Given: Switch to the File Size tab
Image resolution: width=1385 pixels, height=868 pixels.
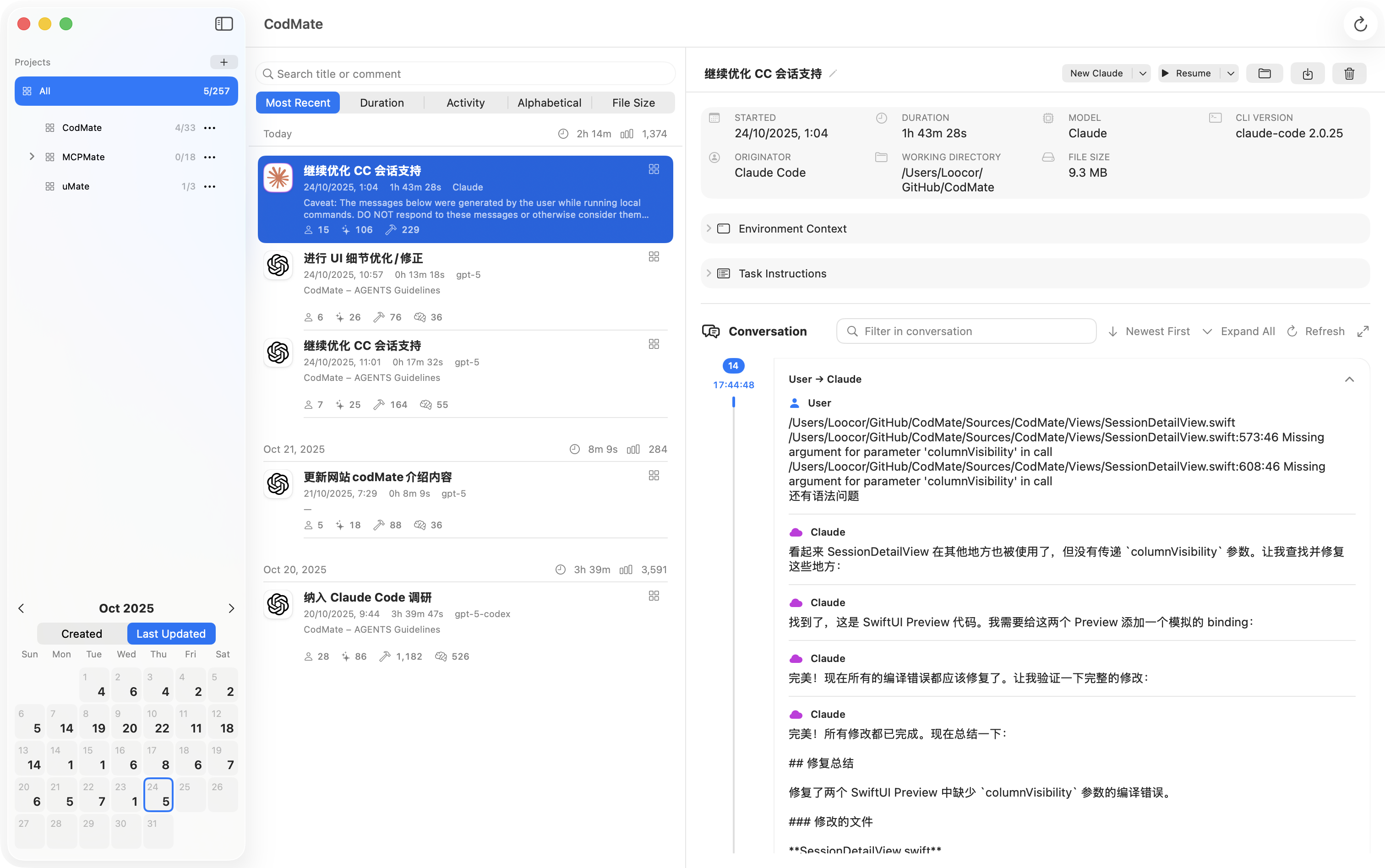Looking at the screenshot, I should 633,103.
